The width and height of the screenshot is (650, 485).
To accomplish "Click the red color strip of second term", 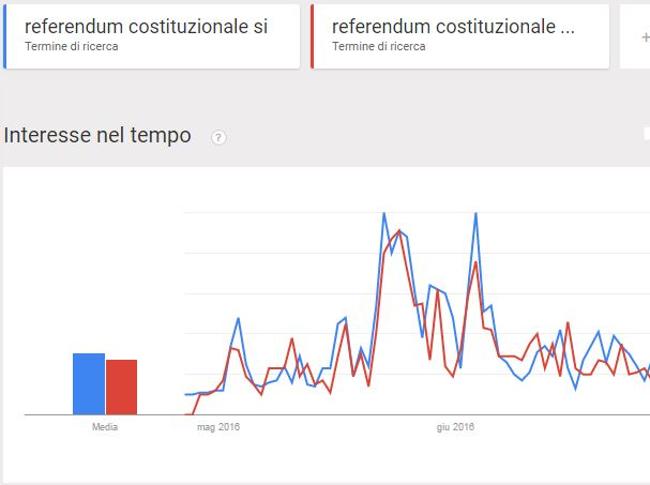I will click(312, 36).
